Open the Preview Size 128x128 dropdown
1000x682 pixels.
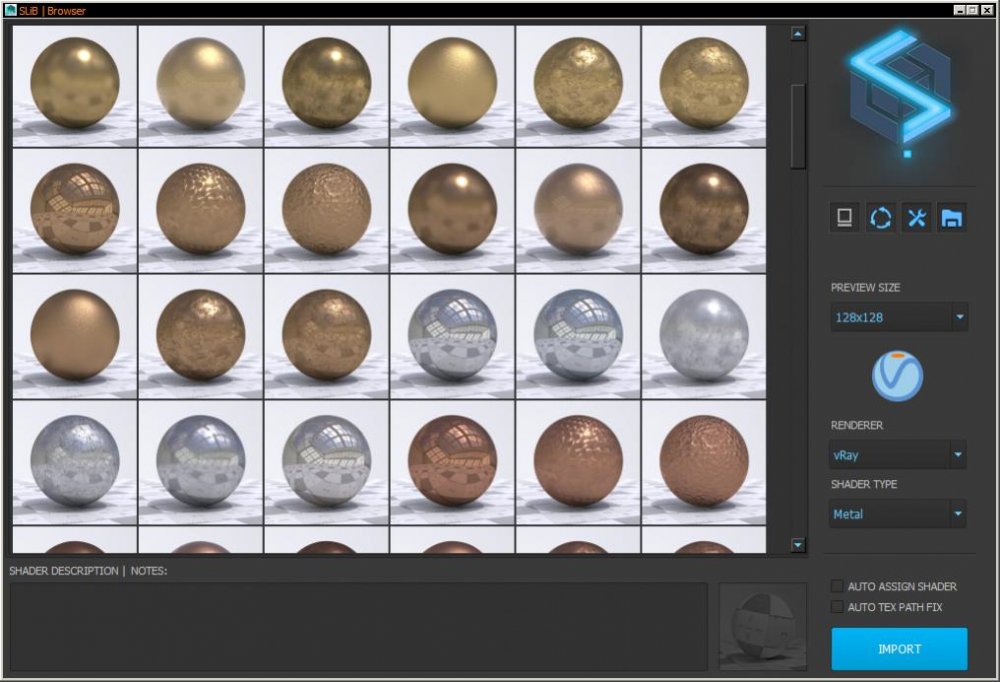(898, 318)
